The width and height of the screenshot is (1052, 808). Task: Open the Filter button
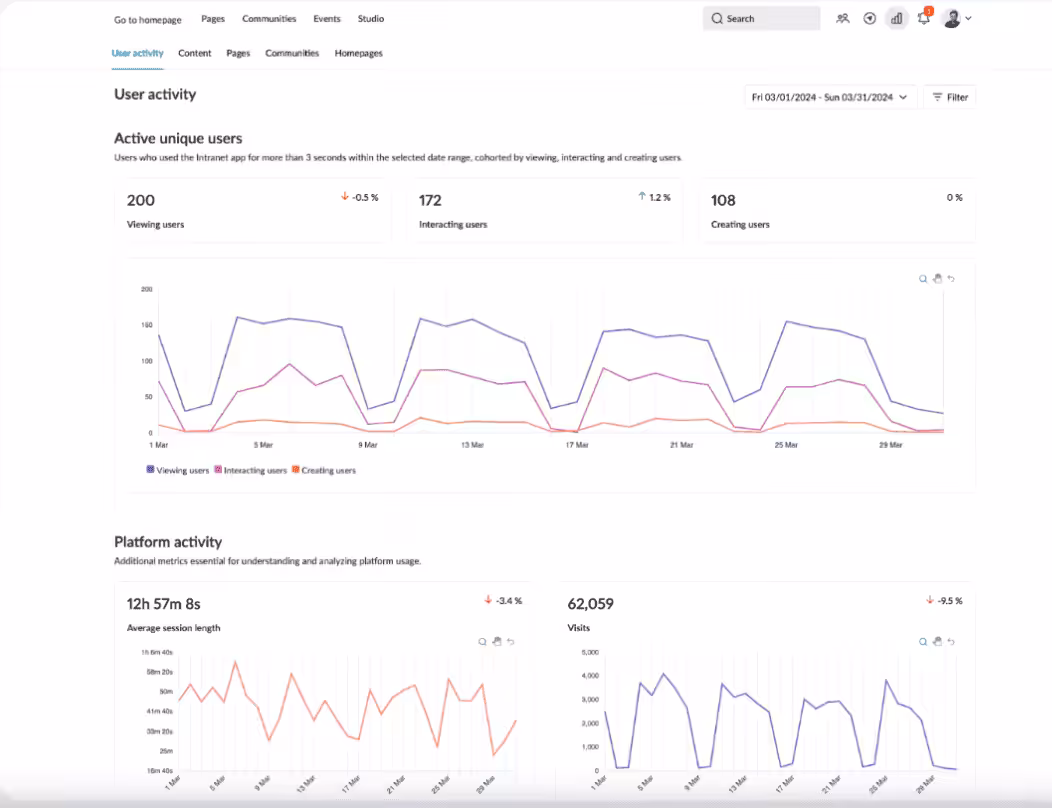(950, 97)
